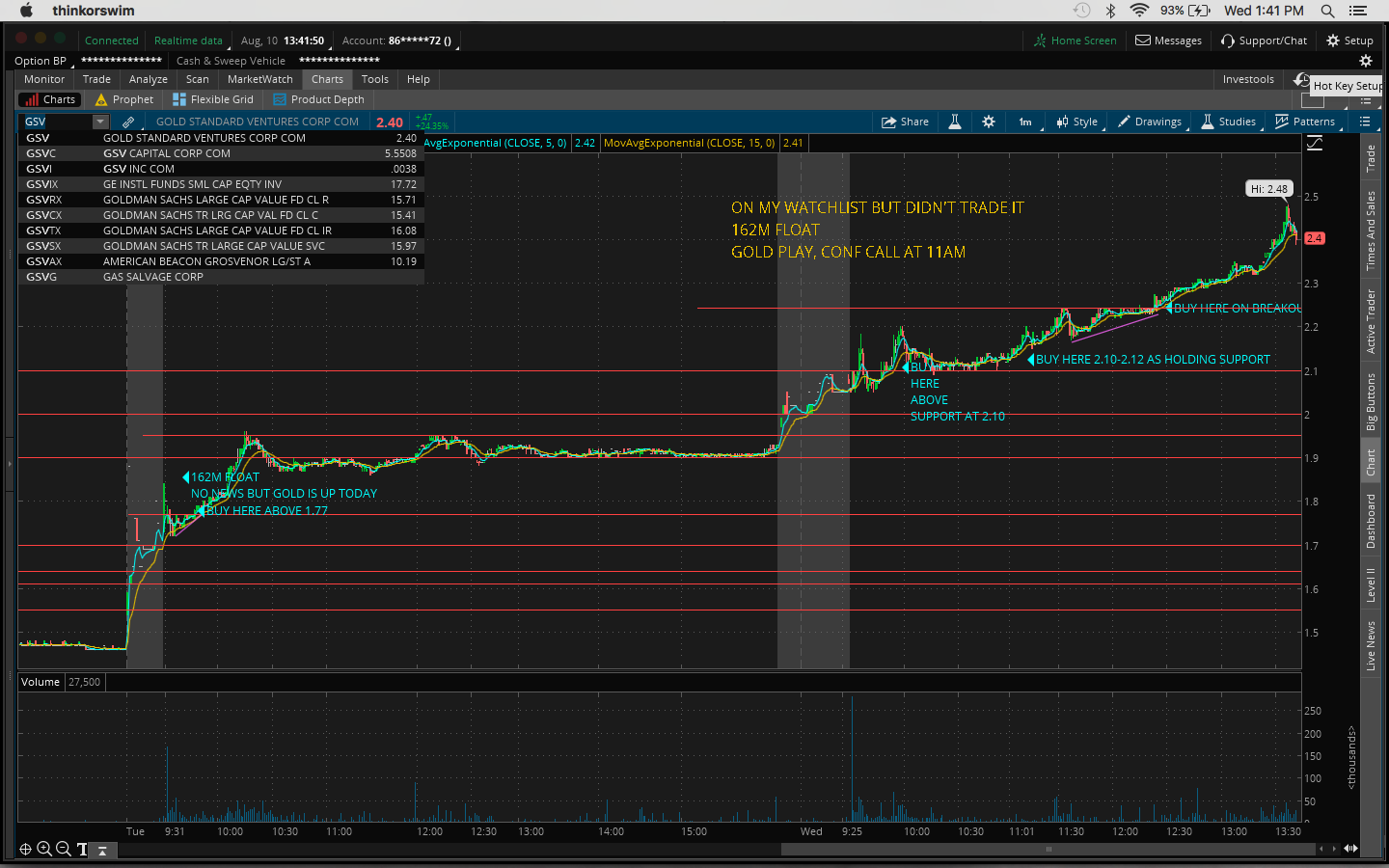
Task: Click the zoom in magnifier icon
Action: pyautogui.click(x=44, y=850)
